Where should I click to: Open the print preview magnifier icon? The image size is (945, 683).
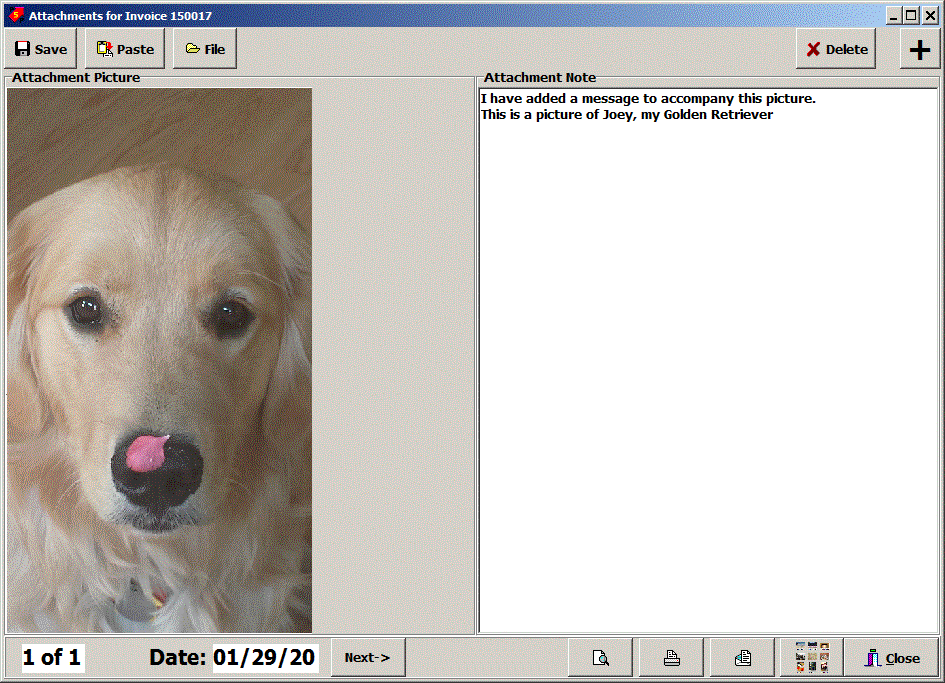(x=600, y=658)
